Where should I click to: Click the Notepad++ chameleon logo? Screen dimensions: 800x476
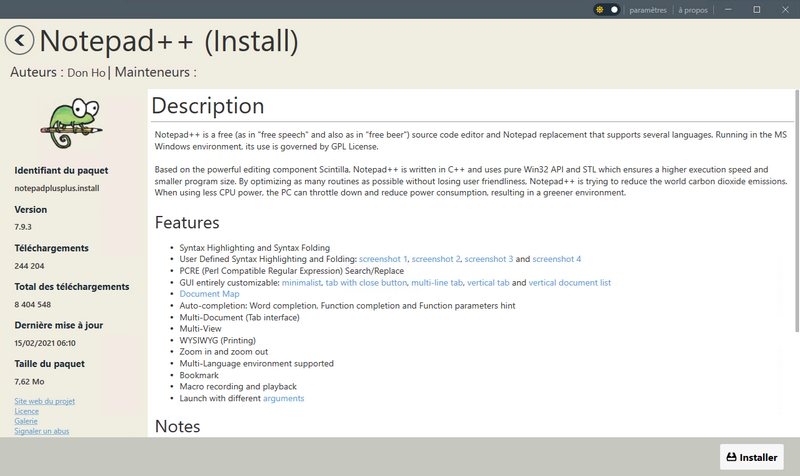click(x=71, y=122)
